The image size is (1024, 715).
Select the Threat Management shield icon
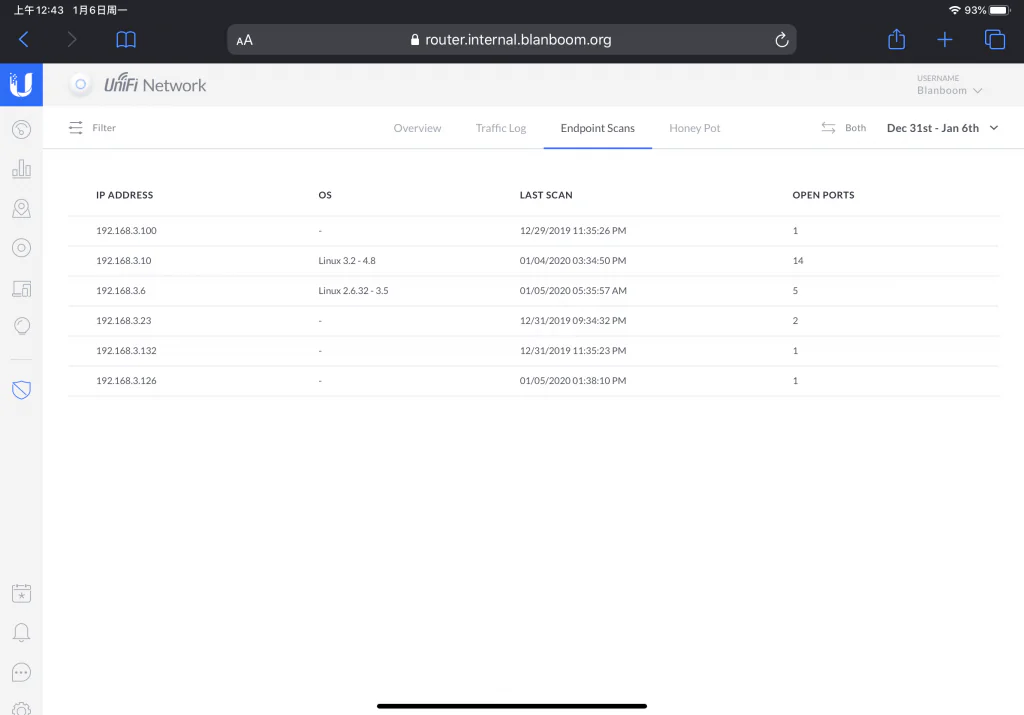point(22,390)
